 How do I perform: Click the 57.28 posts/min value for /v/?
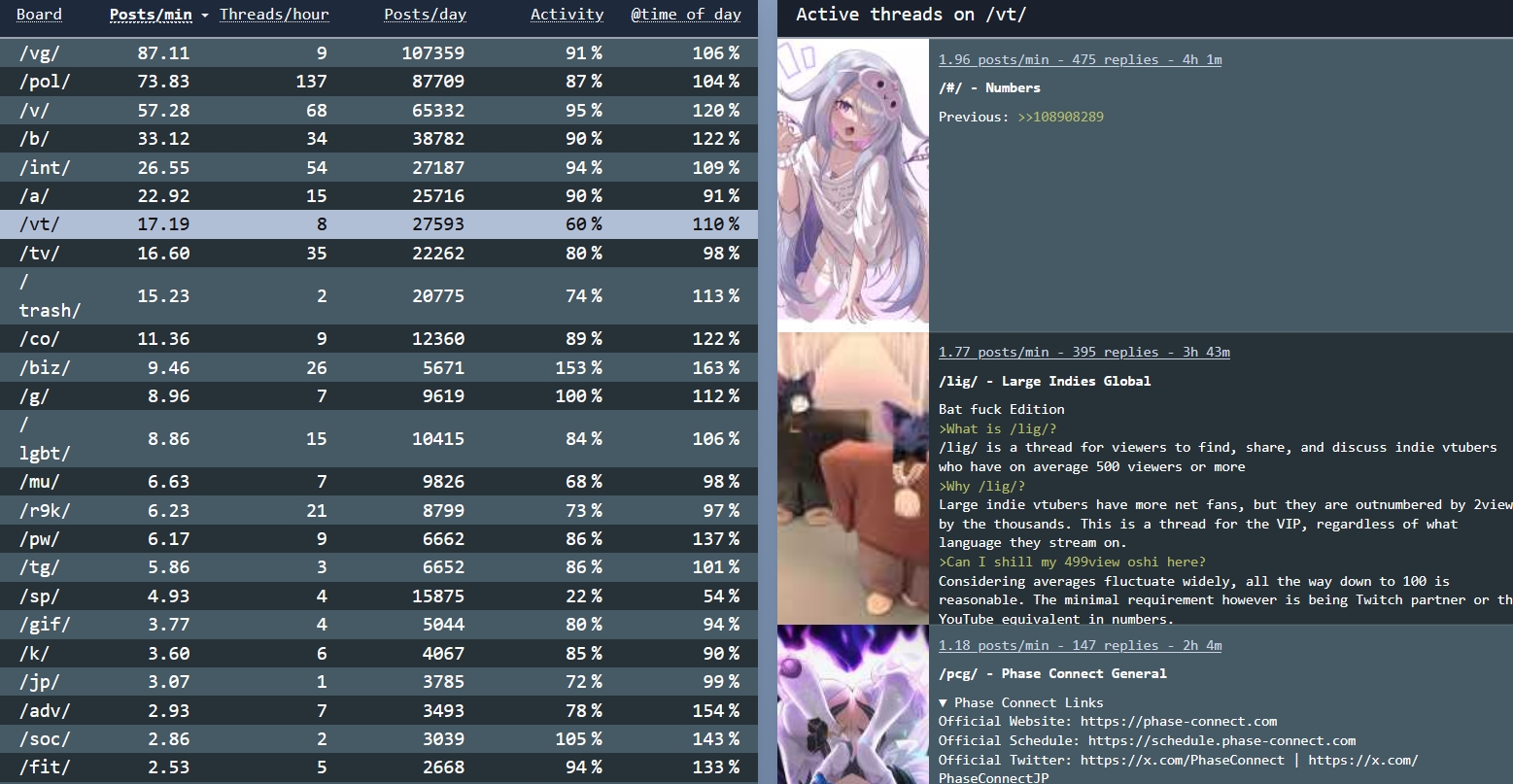pyautogui.click(x=163, y=111)
